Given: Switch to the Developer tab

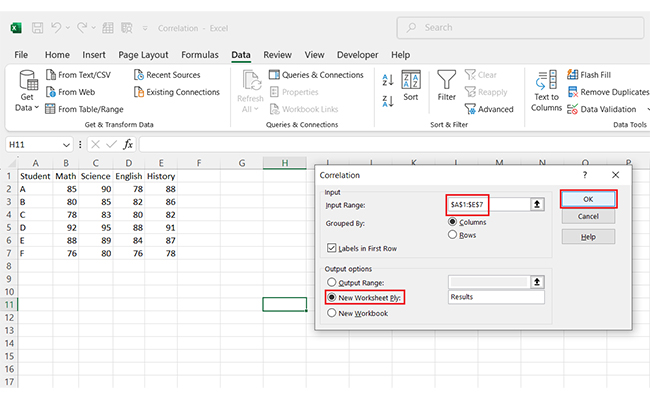Looking at the screenshot, I should pyautogui.click(x=357, y=55).
